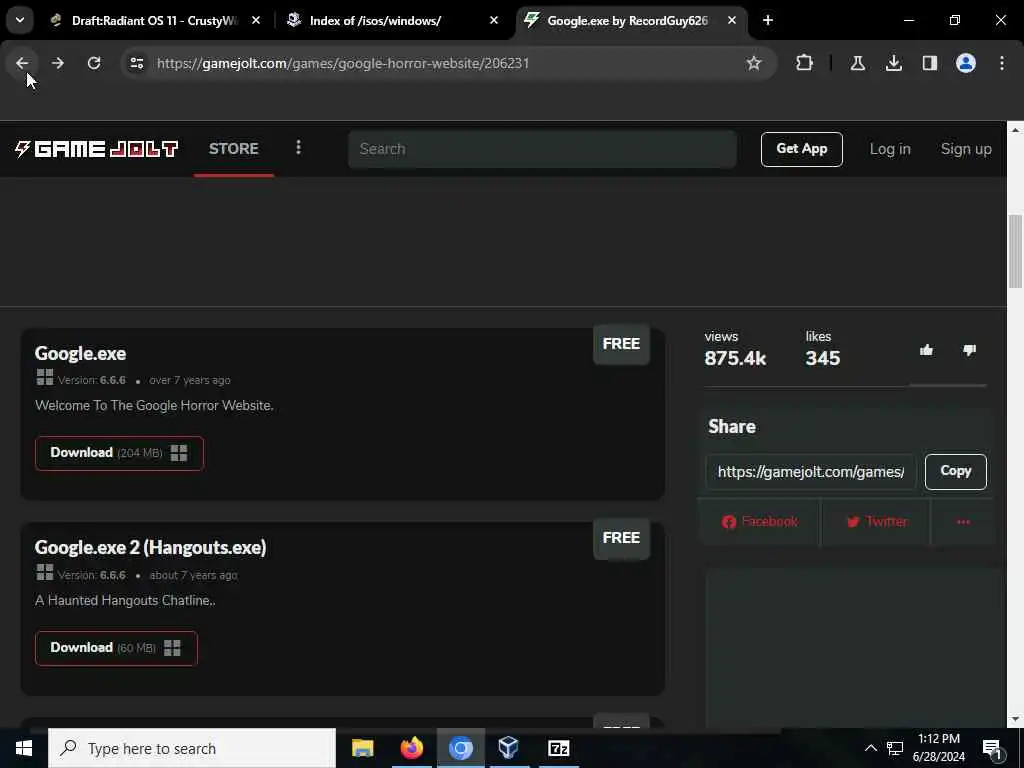
Task: Select the share URL field
Action: [810, 472]
